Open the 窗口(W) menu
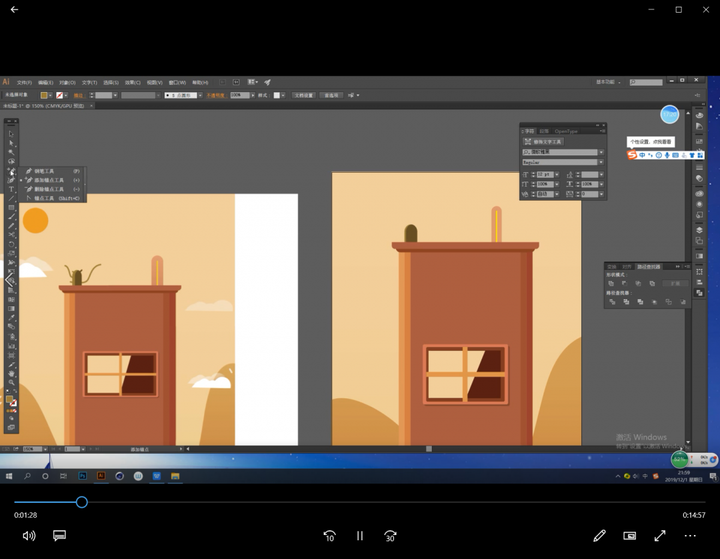Image resolution: width=720 pixels, height=559 pixels. coord(177,83)
